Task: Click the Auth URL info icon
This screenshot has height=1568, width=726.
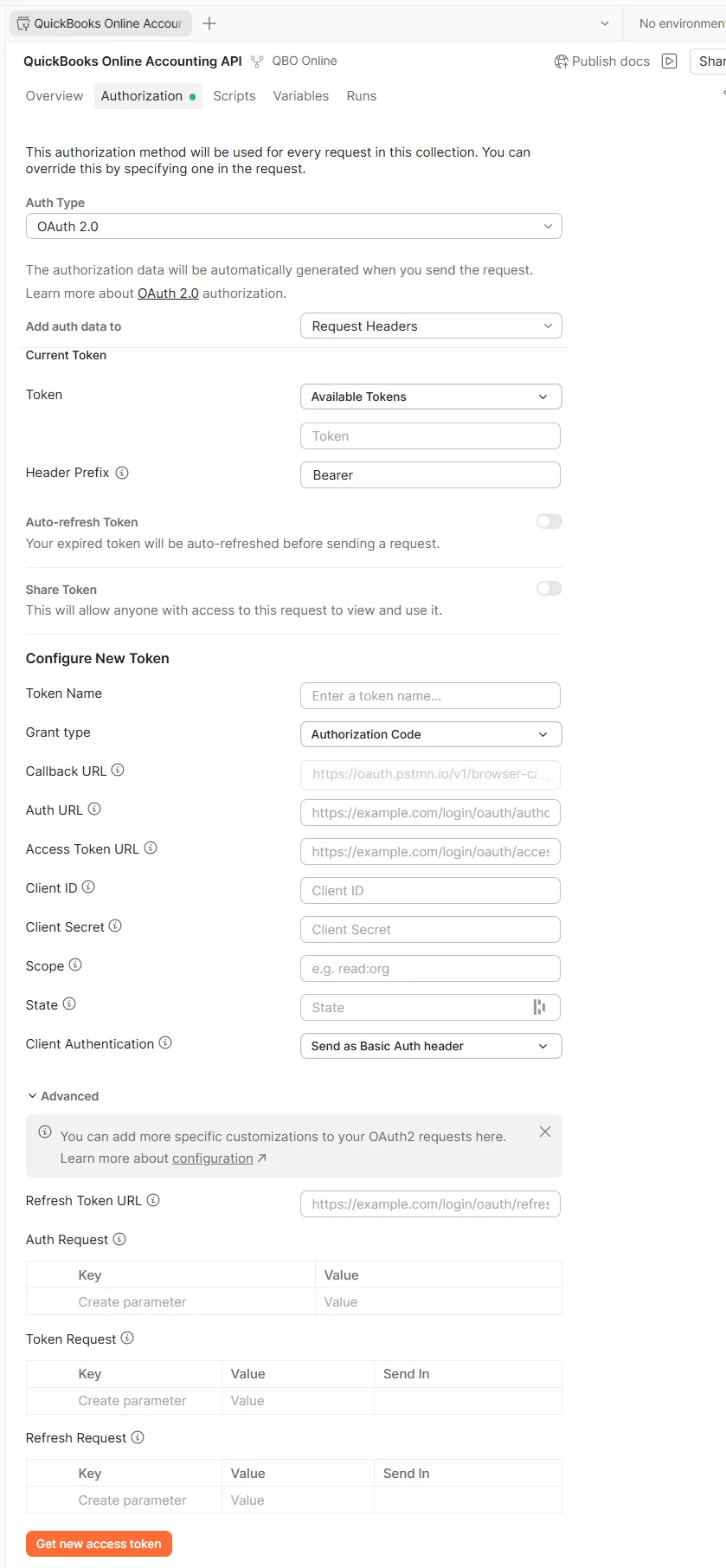Action: (x=94, y=809)
